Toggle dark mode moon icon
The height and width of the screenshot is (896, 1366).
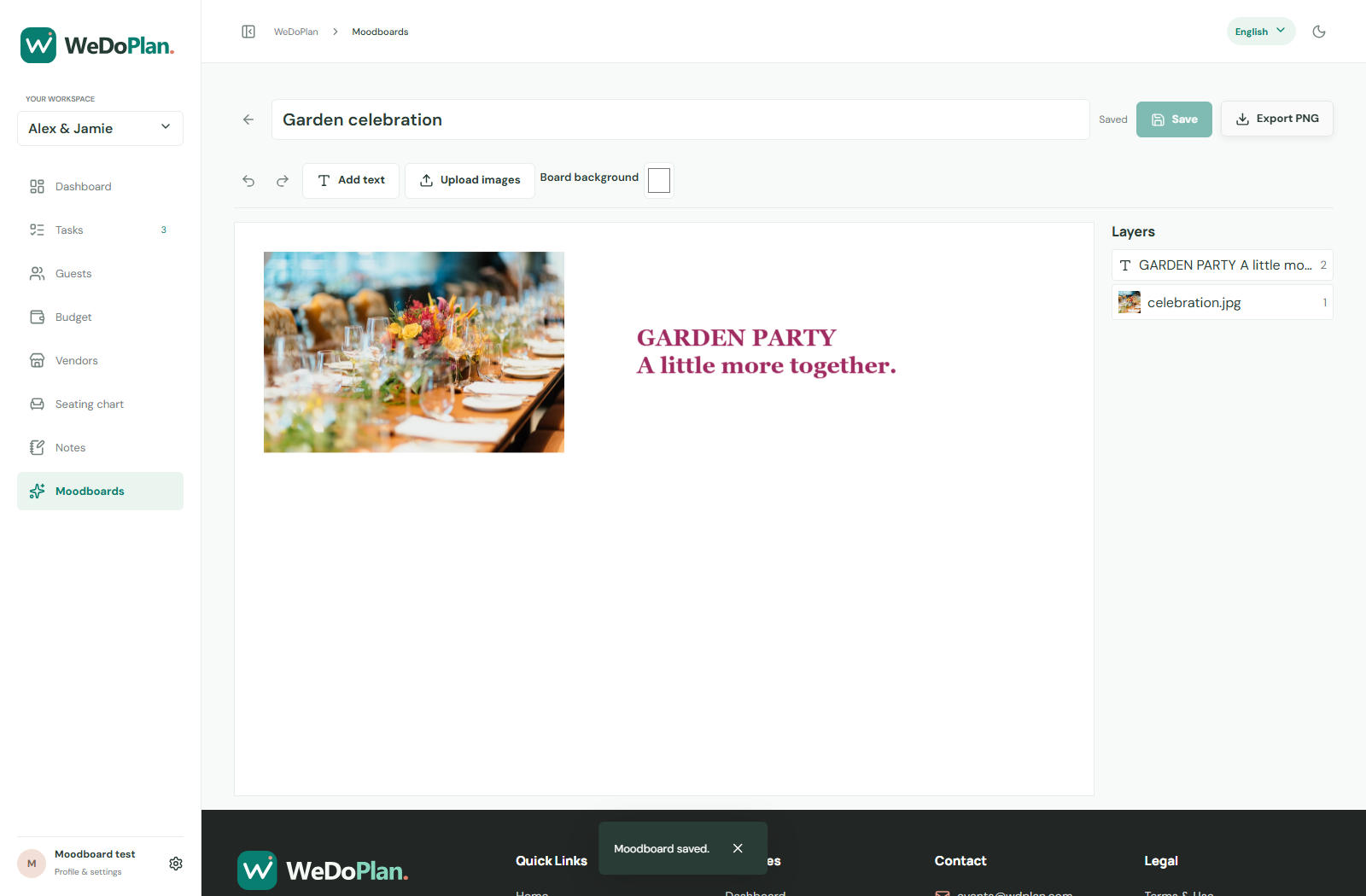pyautogui.click(x=1319, y=32)
